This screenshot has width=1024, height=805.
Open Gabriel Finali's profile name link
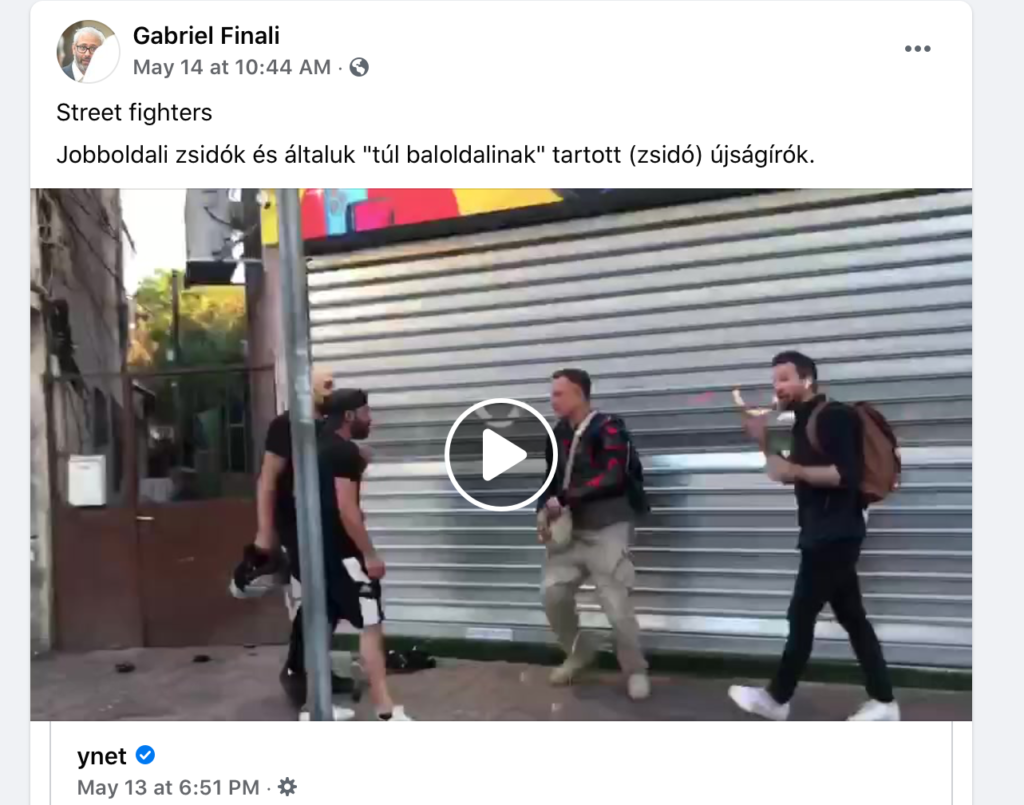(206, 36)
